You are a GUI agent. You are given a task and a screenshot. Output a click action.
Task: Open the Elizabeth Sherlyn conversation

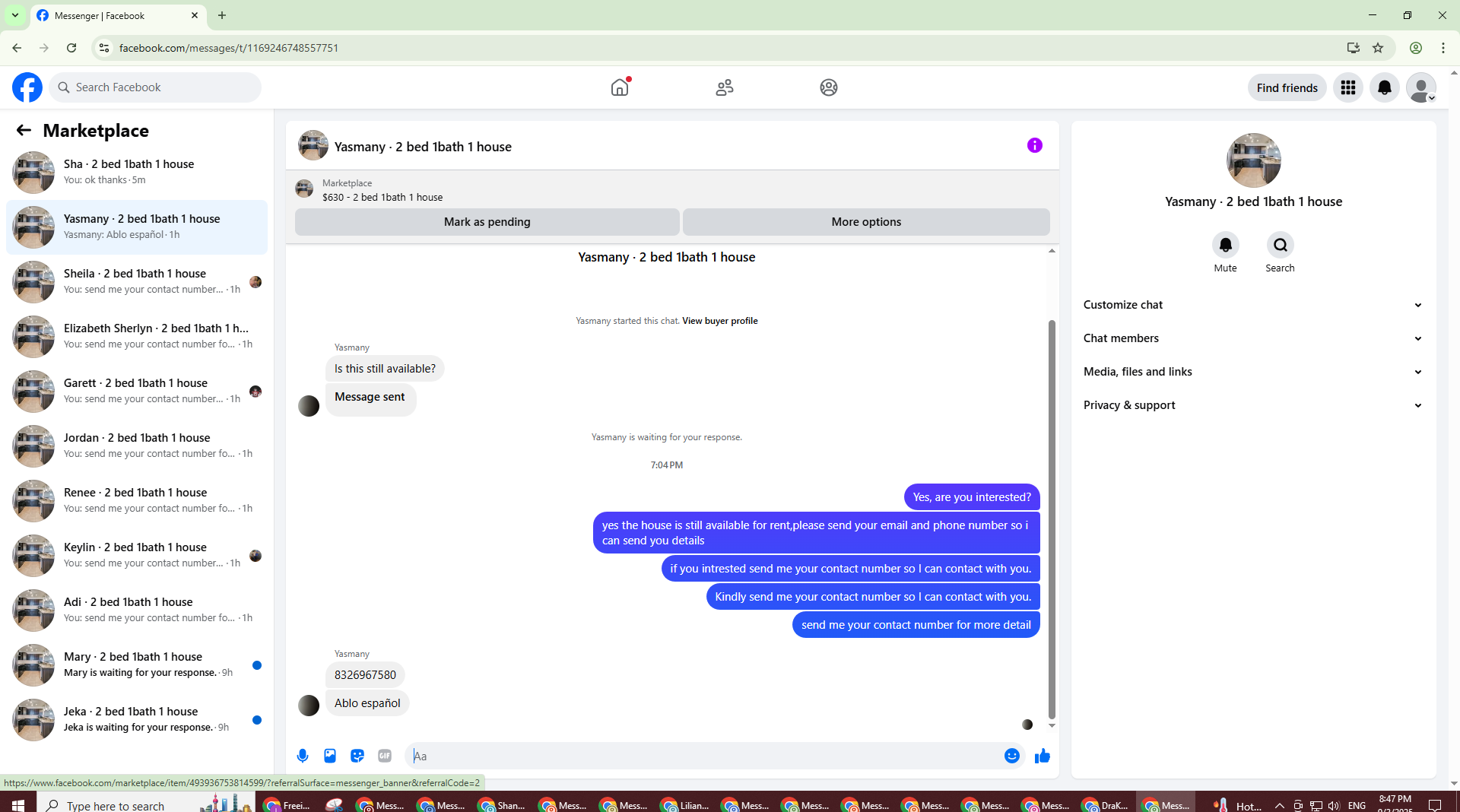[137, 336]
